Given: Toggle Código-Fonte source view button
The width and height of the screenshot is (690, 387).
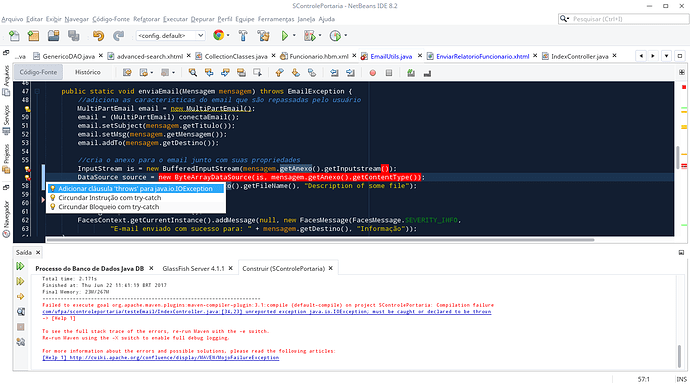Looking at the screenshot, I should [38, 72].
